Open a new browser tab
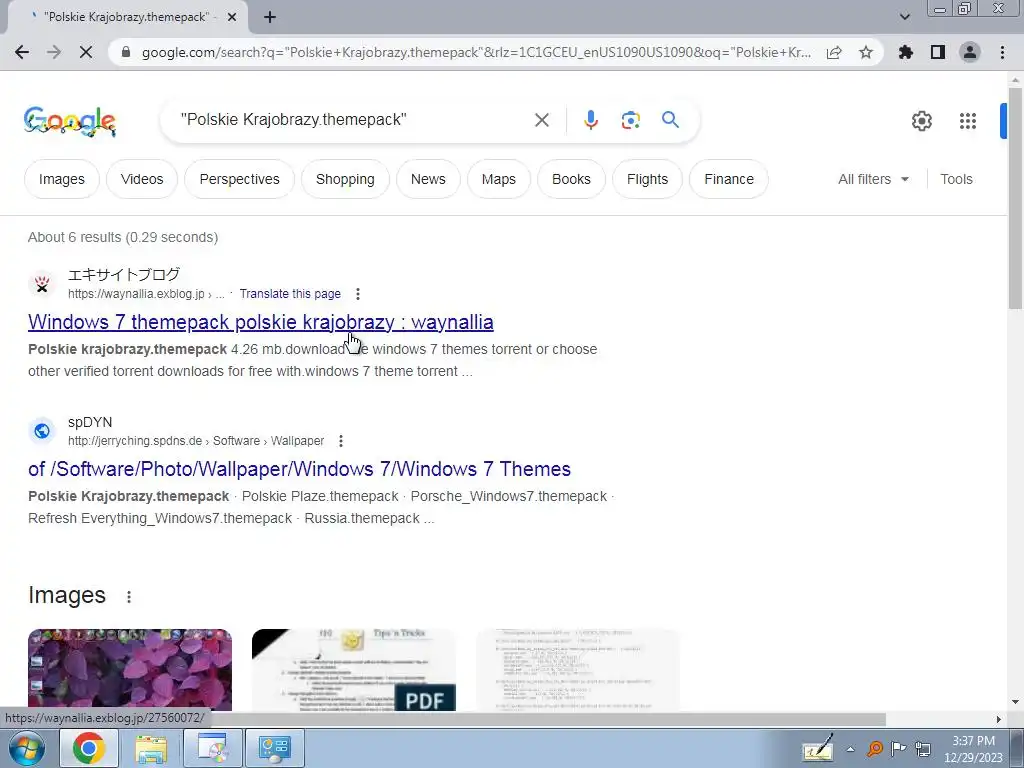Image resolution: width=1024 pixels, height=768 pixels. point(270,17)
